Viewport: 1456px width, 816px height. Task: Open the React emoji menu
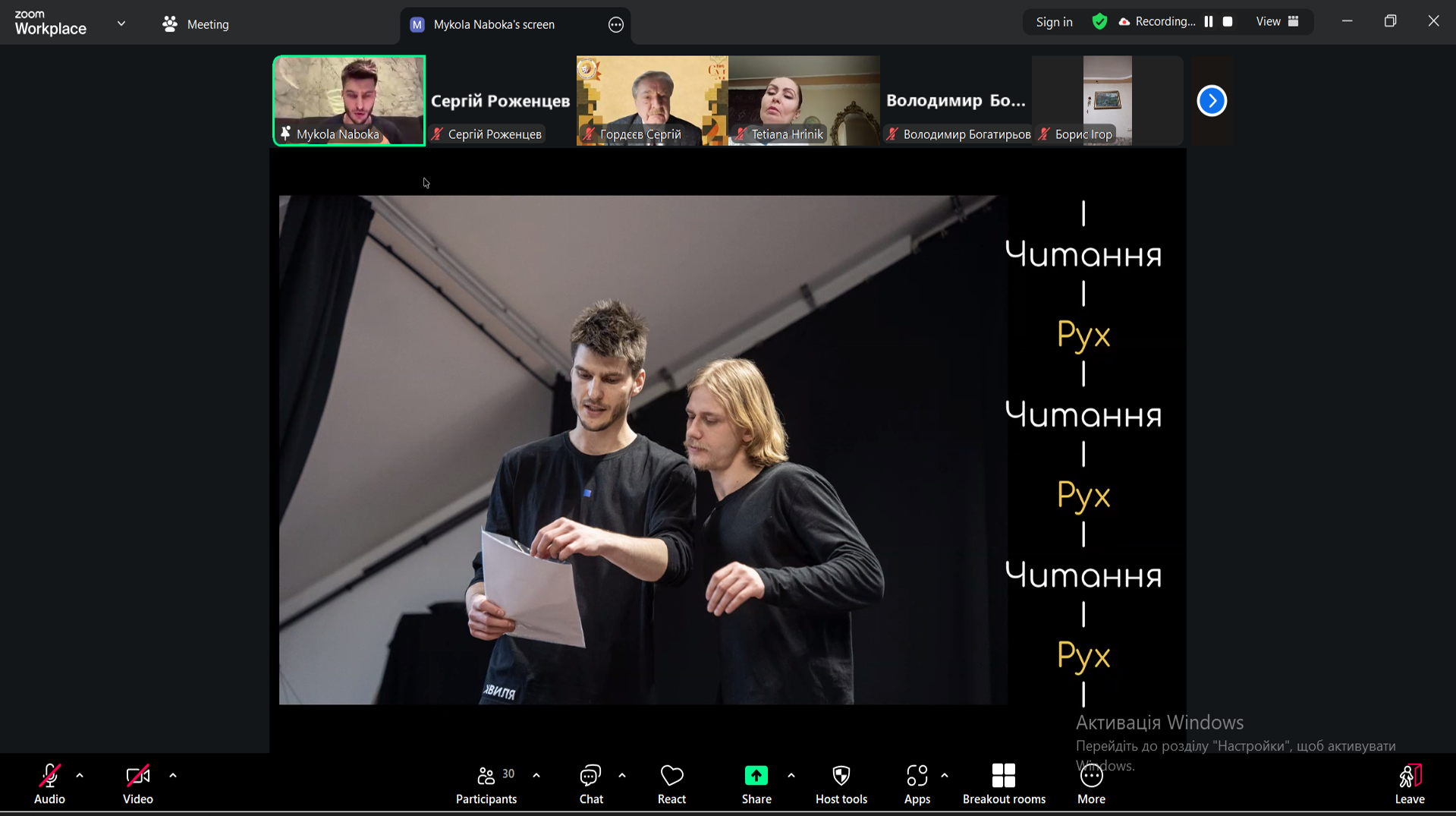(x=671, y=784)
